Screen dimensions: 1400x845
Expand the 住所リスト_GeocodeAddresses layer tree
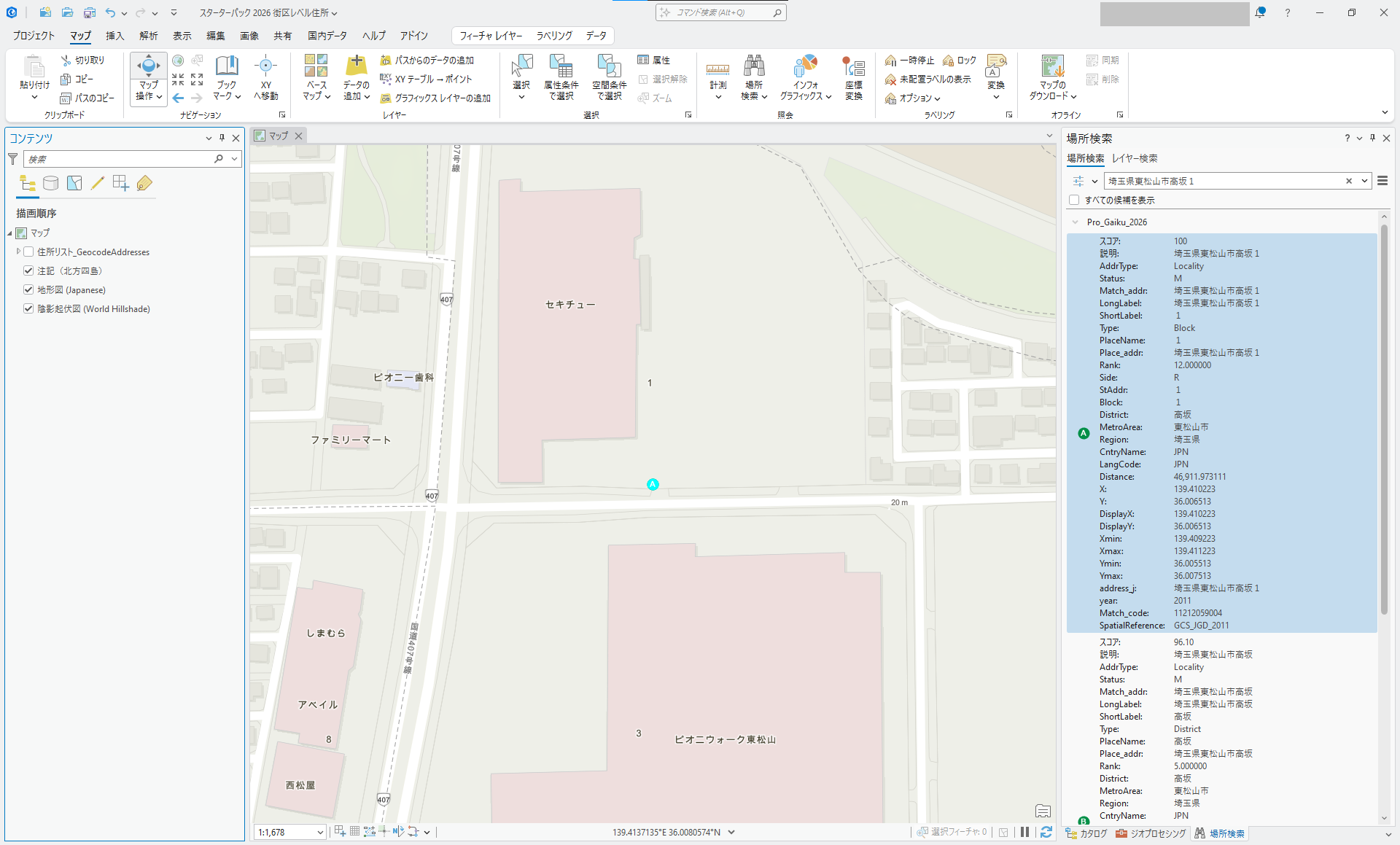[x=18, y=252]
